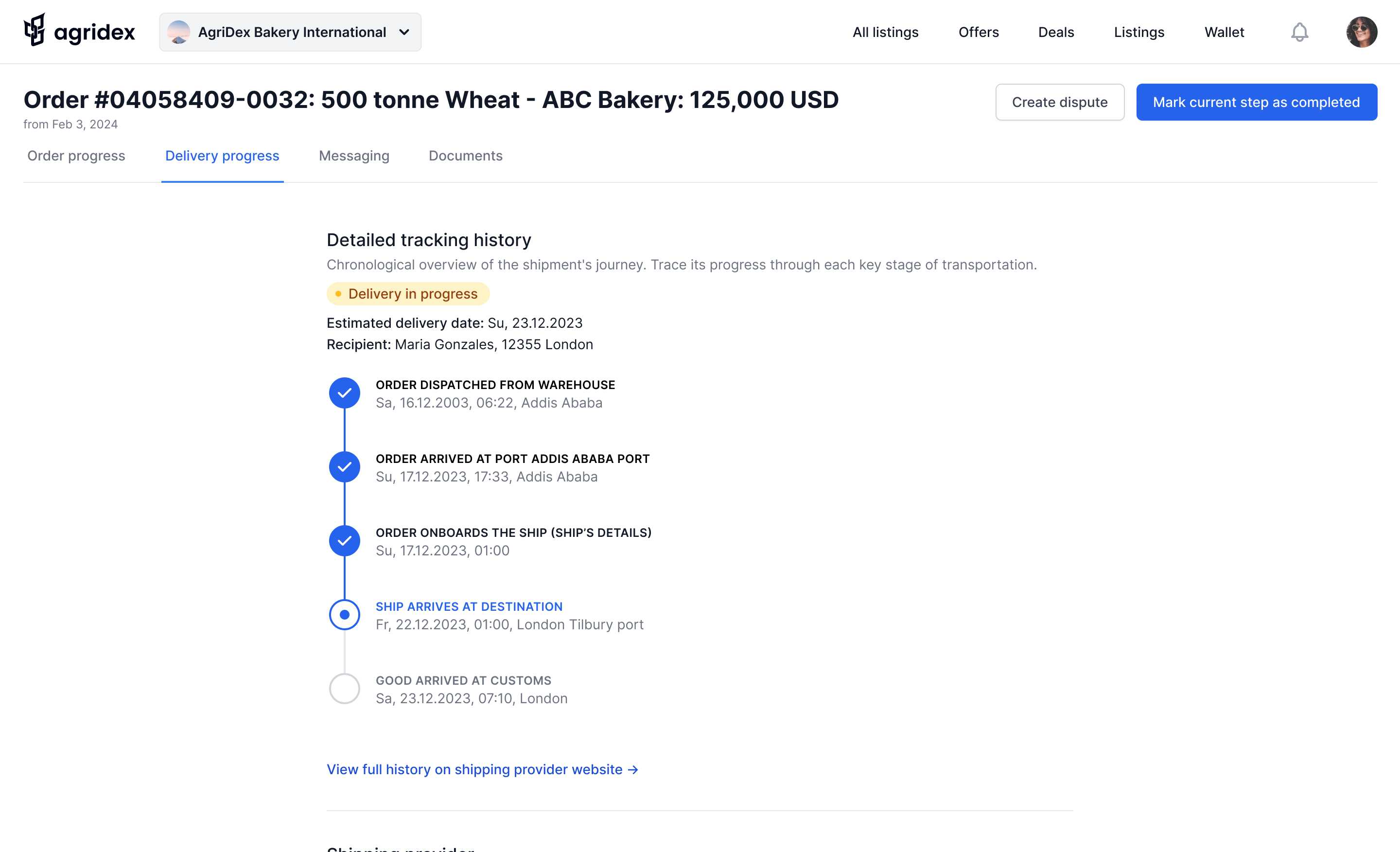Expand the AgriDex Bakery International dropdown chevron
Viewport: 1400px width, 852px height.
click(x=404, y=33)
